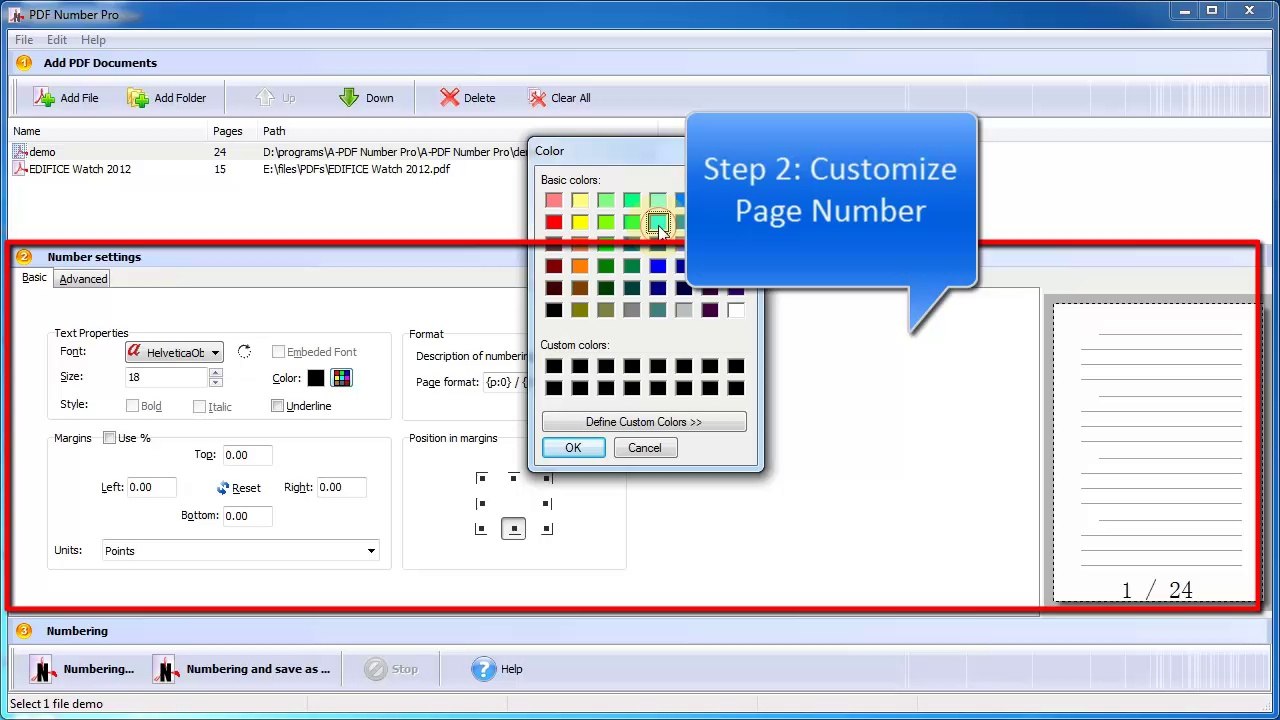Screen dimensions: 1280x720
Task: Click the Page format input field
Action: click(506, 382)
